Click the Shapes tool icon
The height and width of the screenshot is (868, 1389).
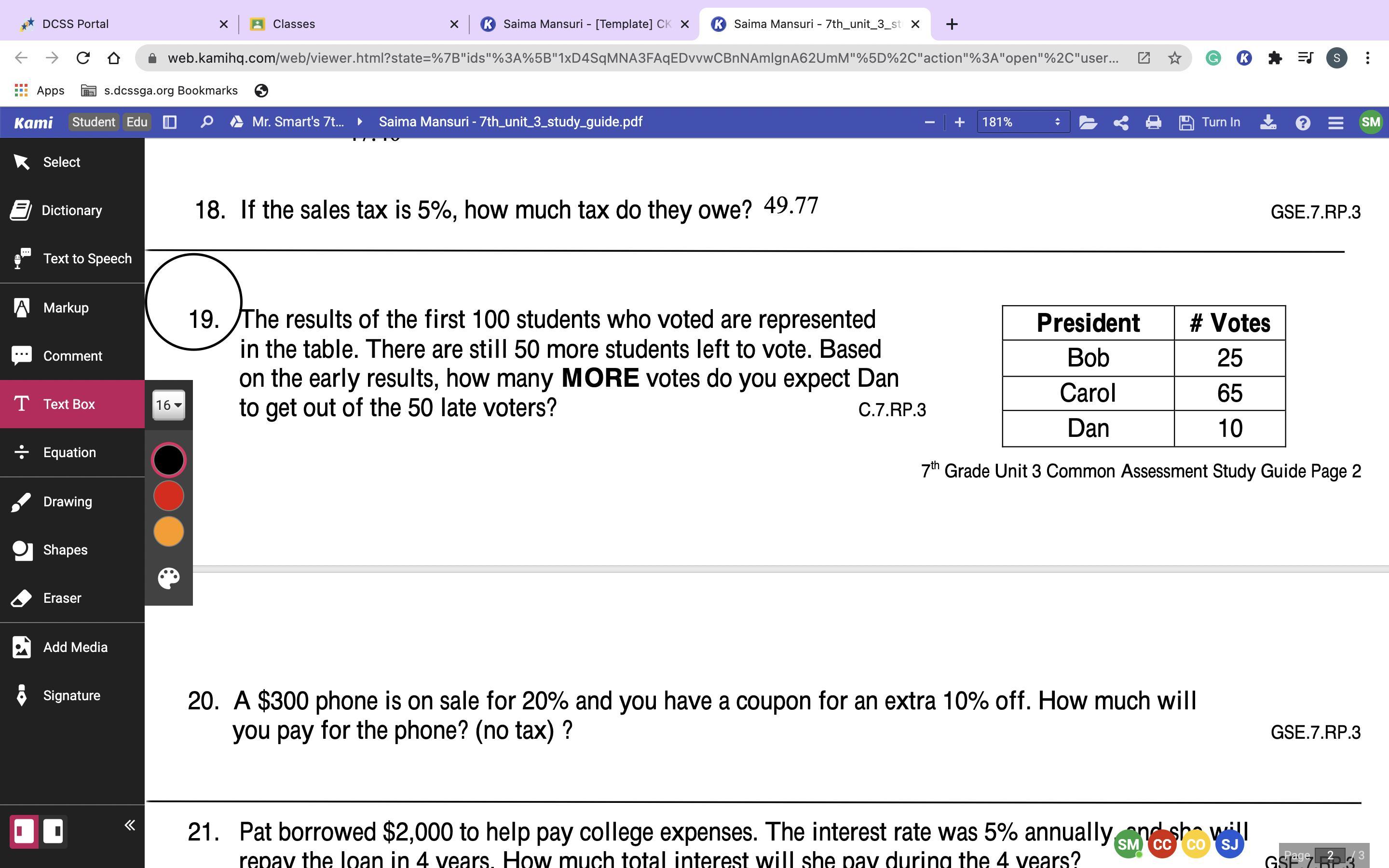(x=22, y=550)
